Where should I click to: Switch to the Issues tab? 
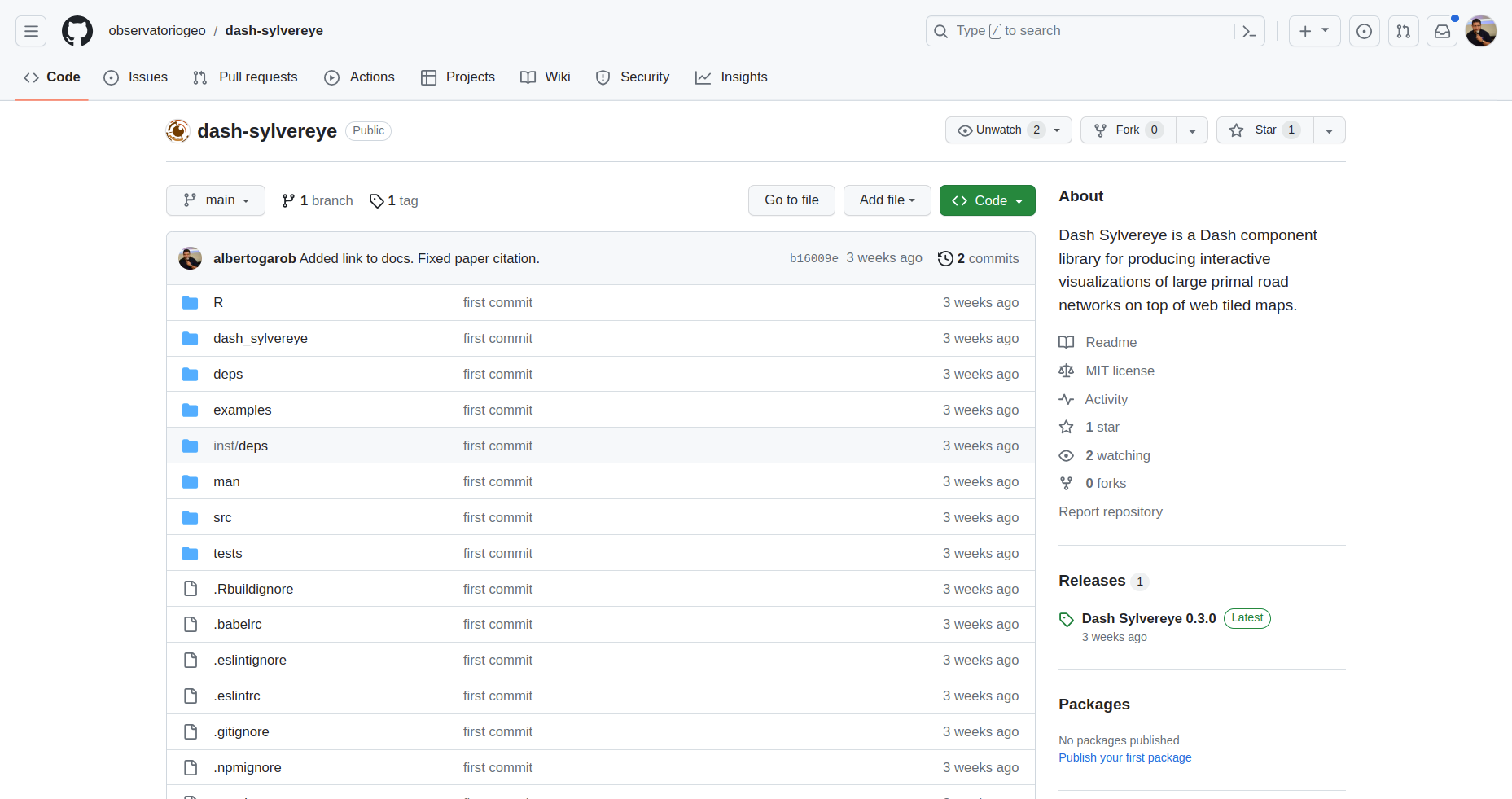(x=136, y=77)
